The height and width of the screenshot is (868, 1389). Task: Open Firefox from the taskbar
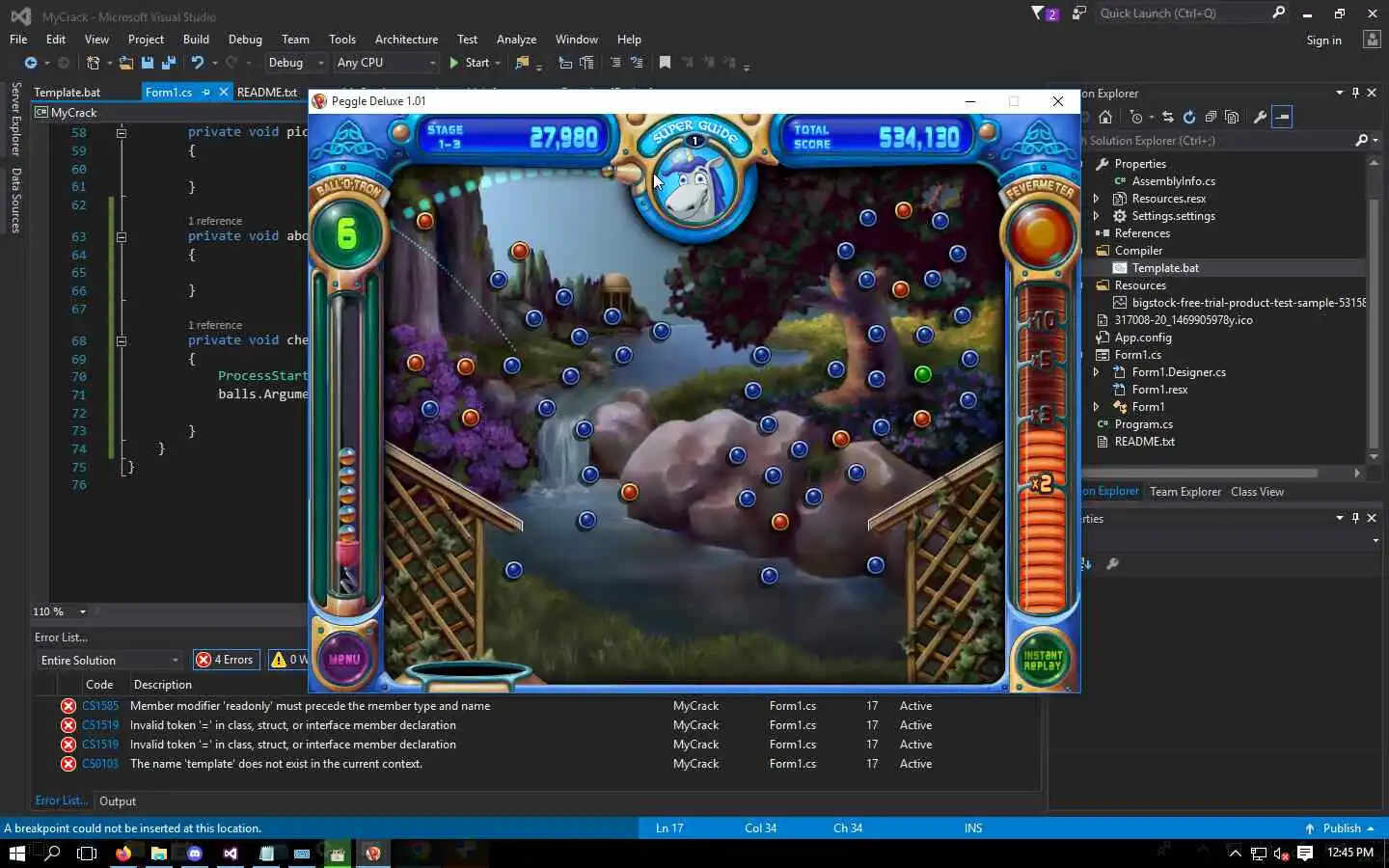point(123,854)
